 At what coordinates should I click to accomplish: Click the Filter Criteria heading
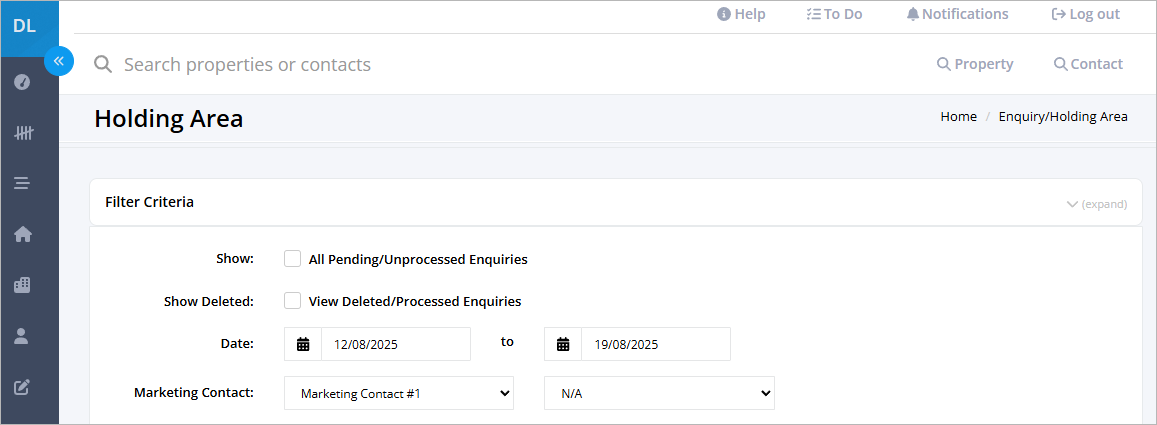150,201
